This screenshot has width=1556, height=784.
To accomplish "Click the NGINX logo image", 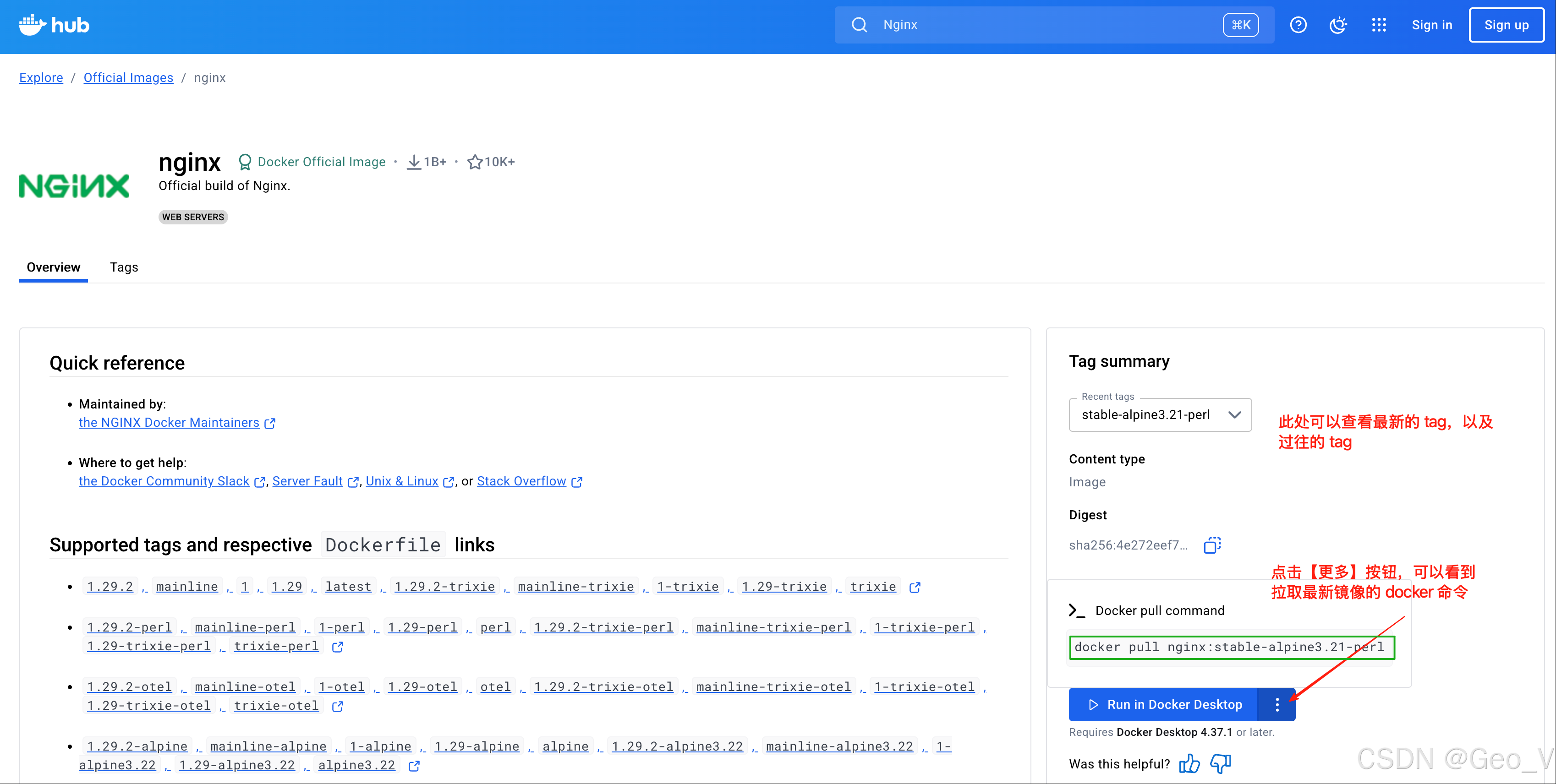I will (x=74, y=186).
